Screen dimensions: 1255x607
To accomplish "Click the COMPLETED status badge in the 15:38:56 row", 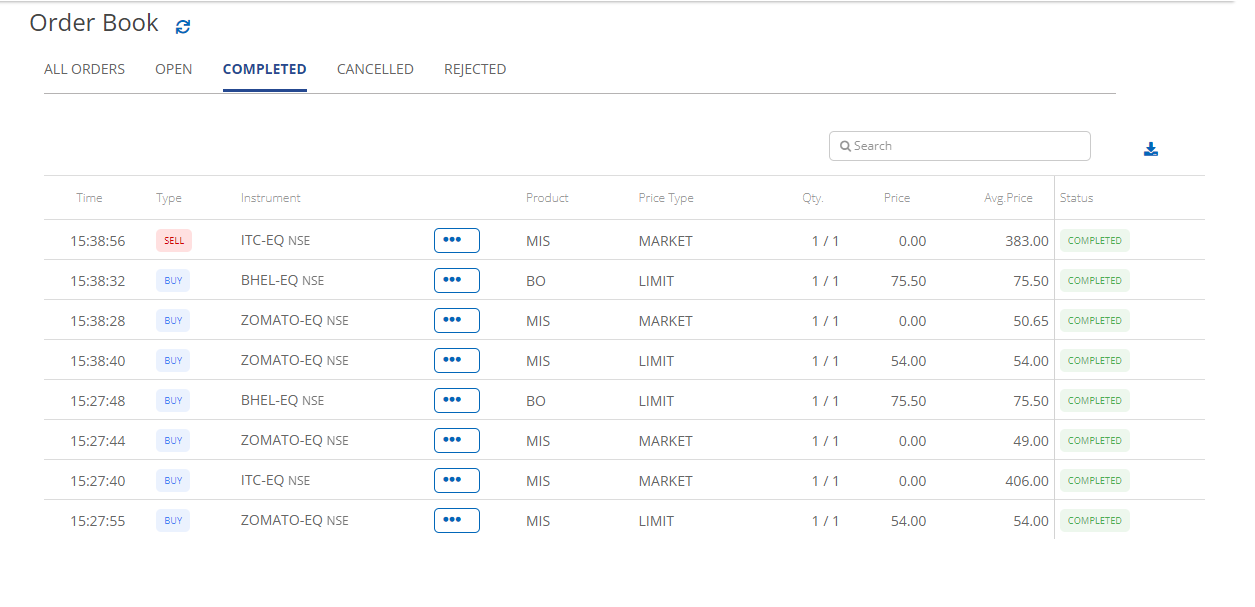I will [x=1095, y=240].
